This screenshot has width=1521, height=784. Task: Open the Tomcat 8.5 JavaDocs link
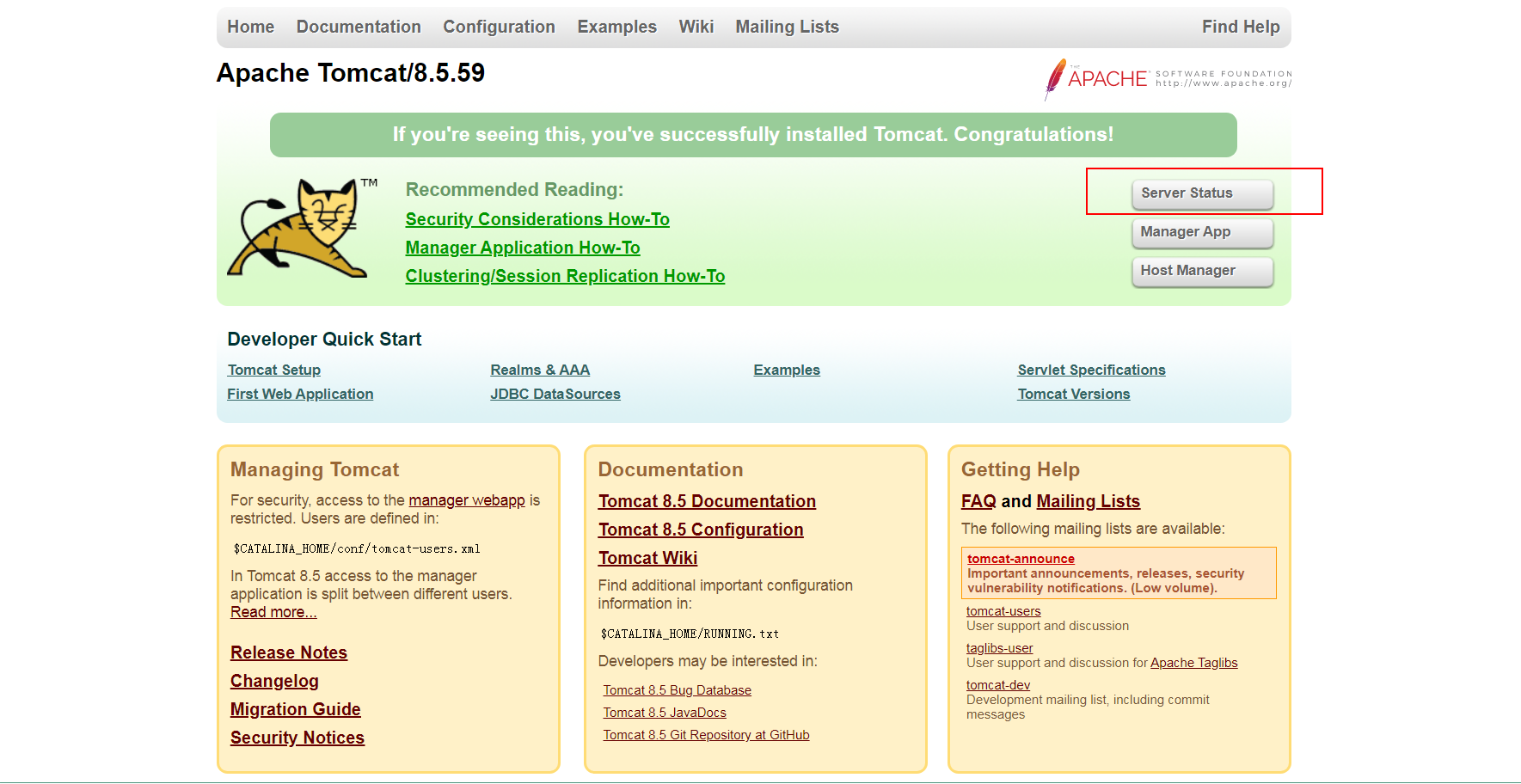(665, 713)
